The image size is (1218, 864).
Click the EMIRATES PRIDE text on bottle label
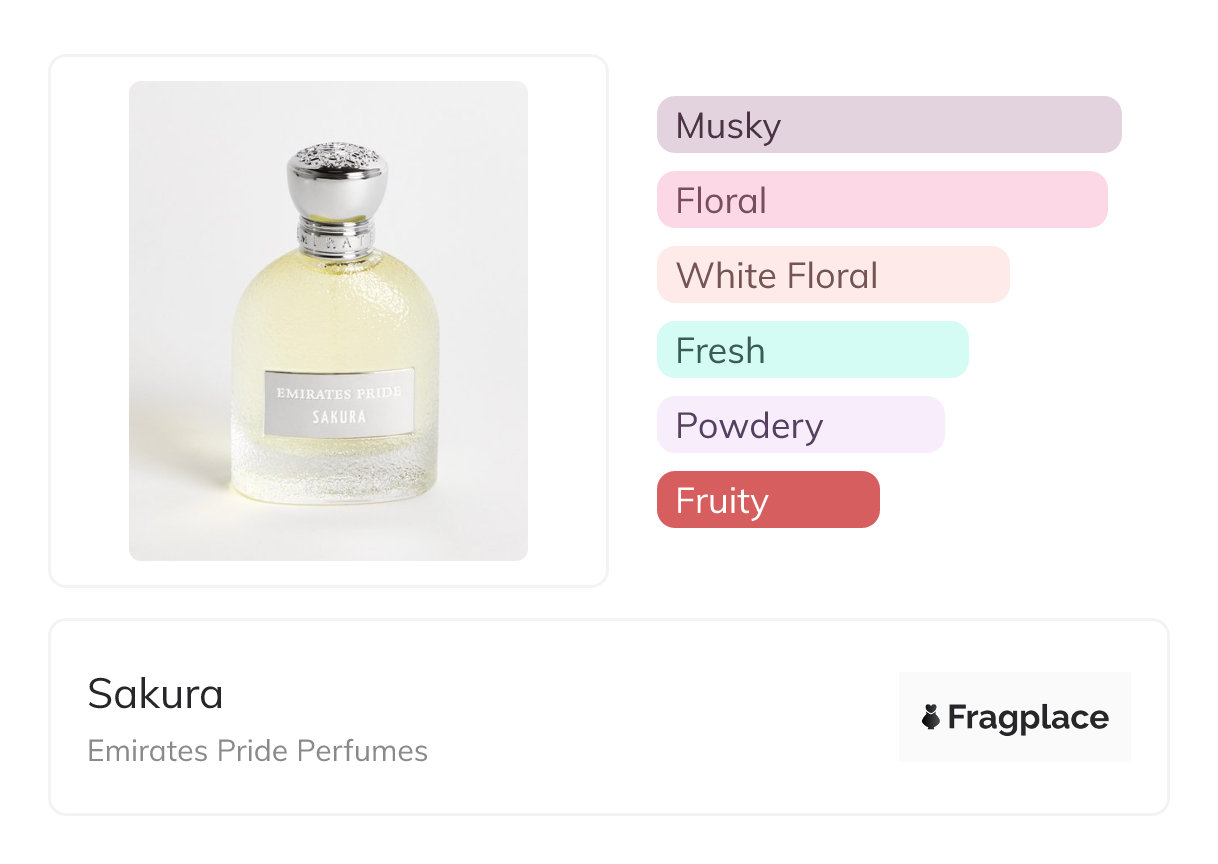coord(338,393)
